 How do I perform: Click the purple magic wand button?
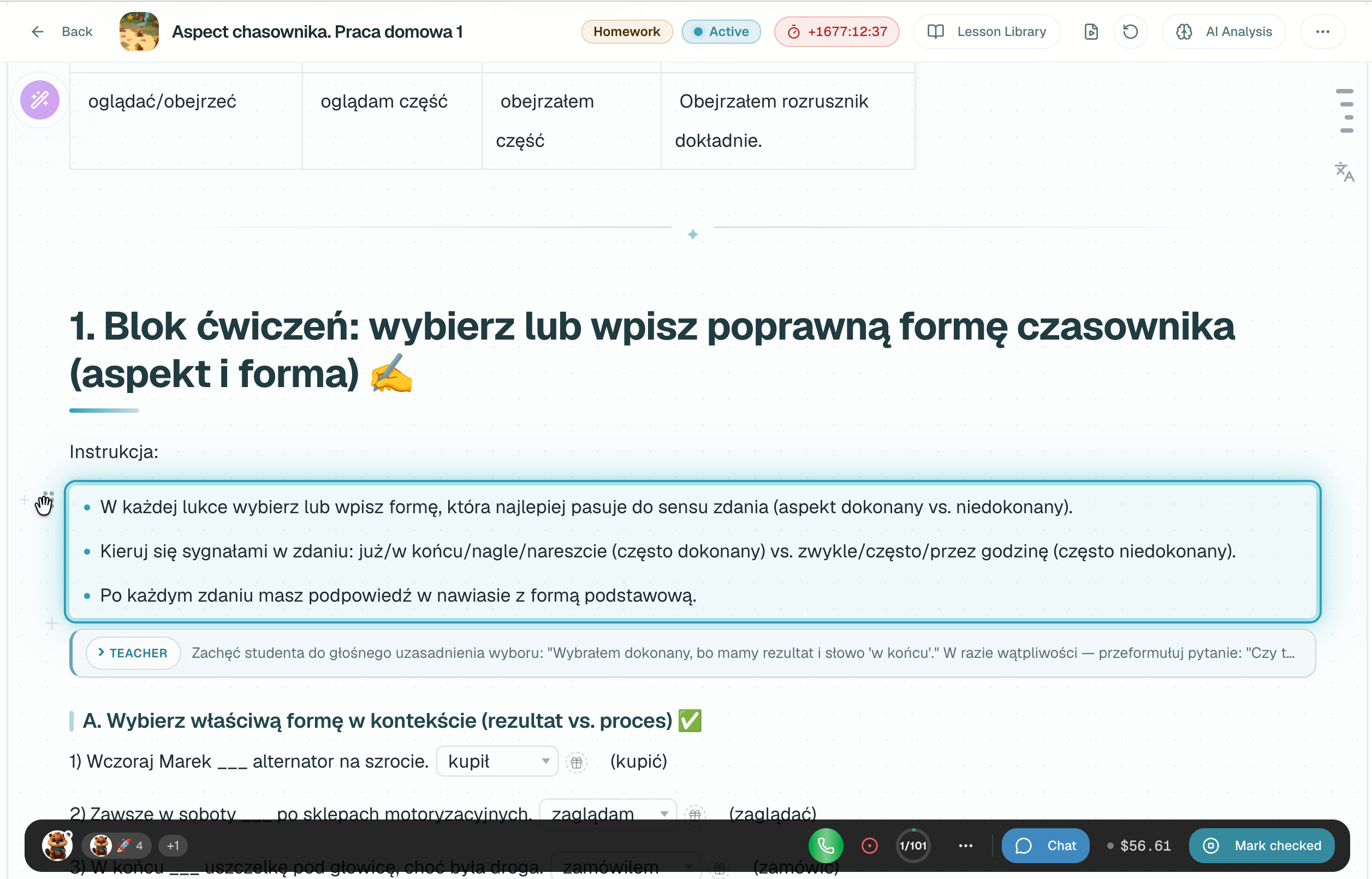tap(40, 100)
